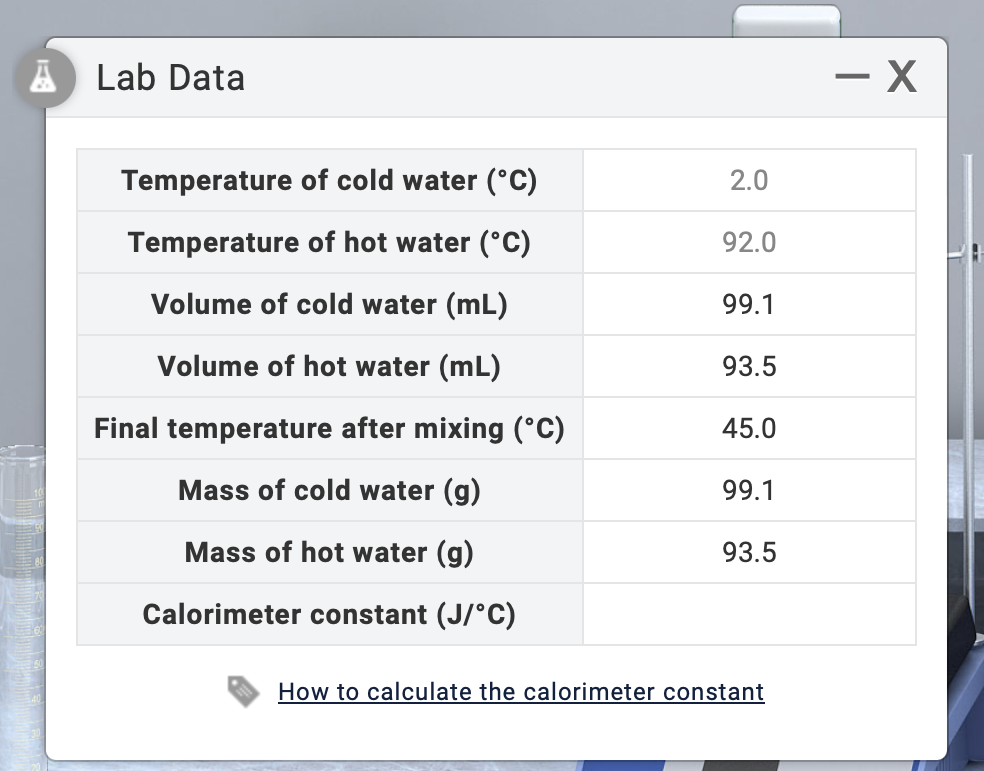Click the Mass of hot water entry
This screenshot has height=771, width=984.
(x=749, y=552)
